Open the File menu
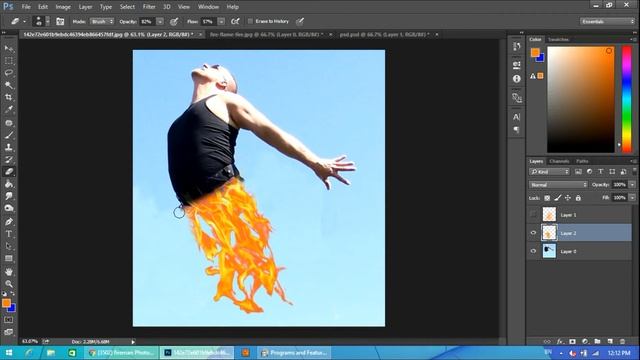Viewport: 640px width, 360px height. coord(26,7)
